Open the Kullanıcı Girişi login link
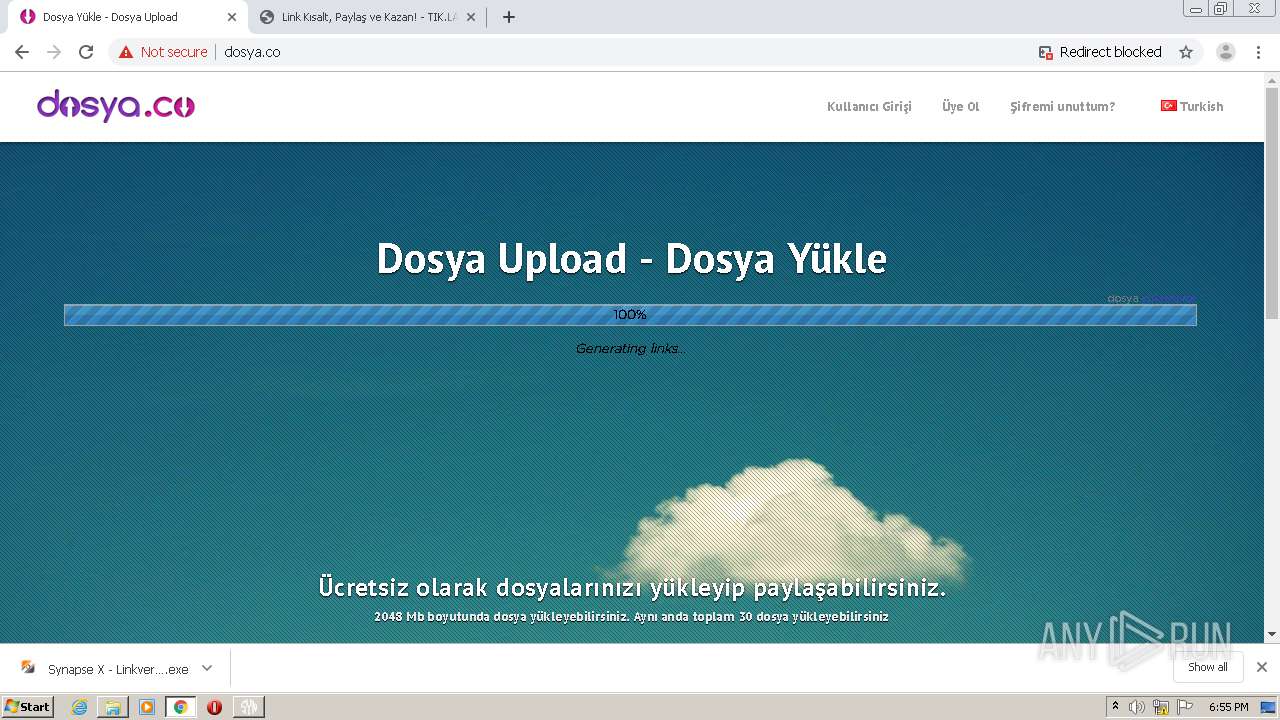 point(869,107)
